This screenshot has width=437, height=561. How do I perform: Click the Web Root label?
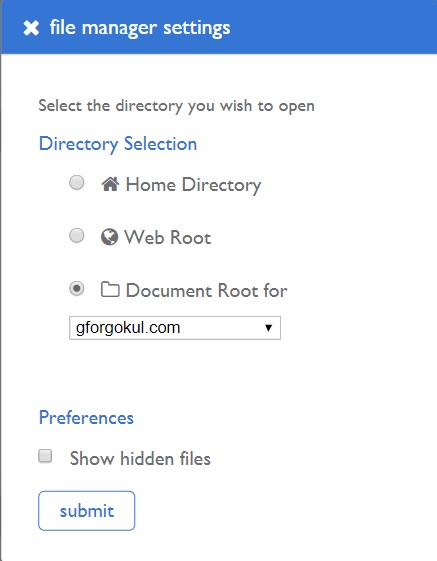pyautogui.click(x=167, y=237)
